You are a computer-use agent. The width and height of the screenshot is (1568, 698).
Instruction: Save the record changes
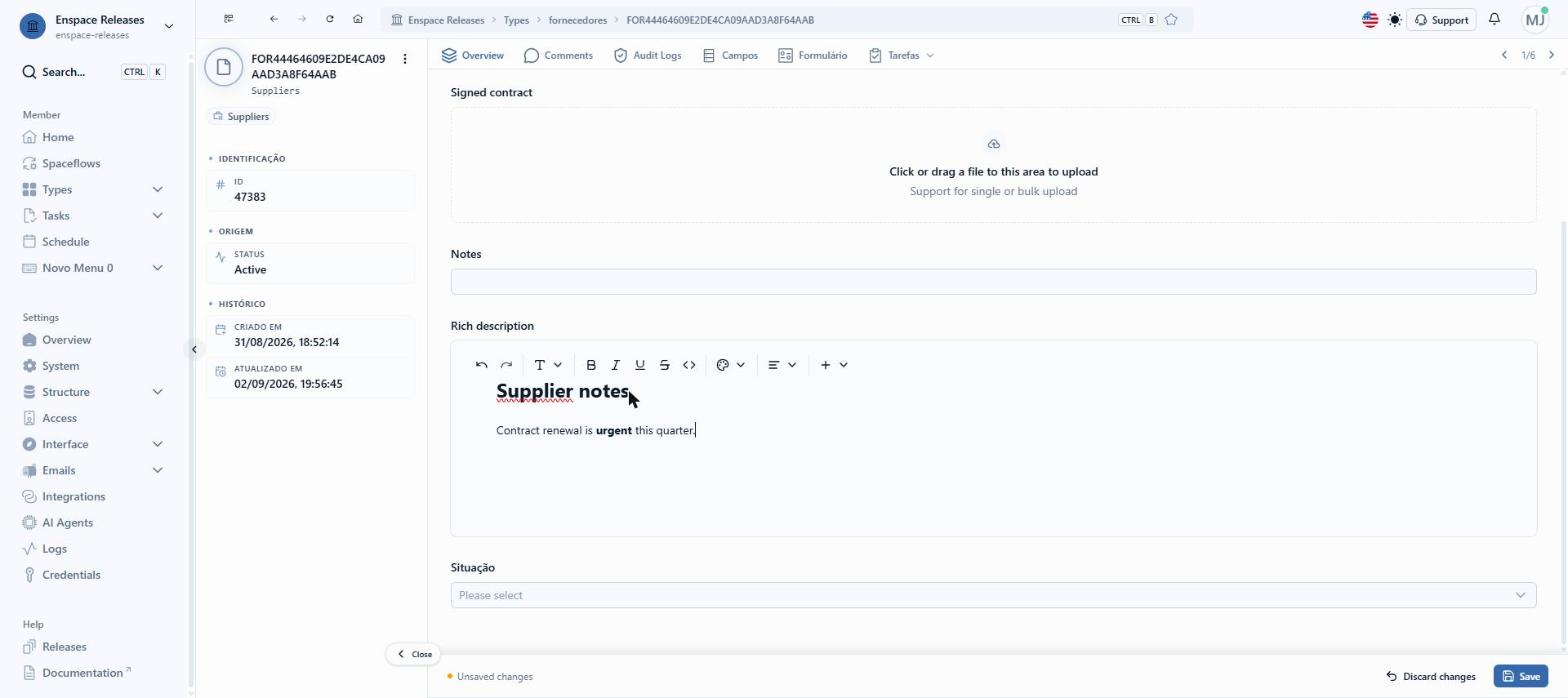point(1520,677)
